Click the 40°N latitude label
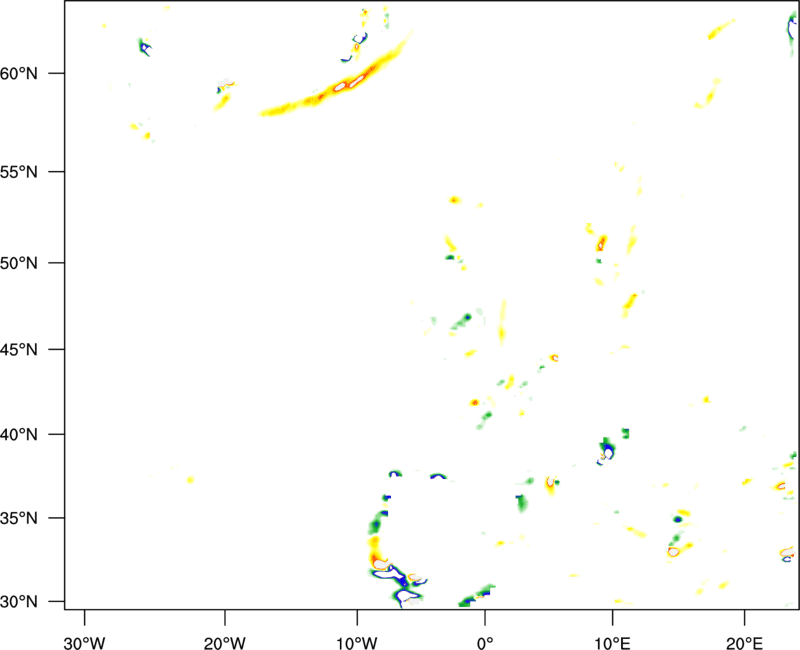Viewport: 800px width, 650px height. point(19,435)
